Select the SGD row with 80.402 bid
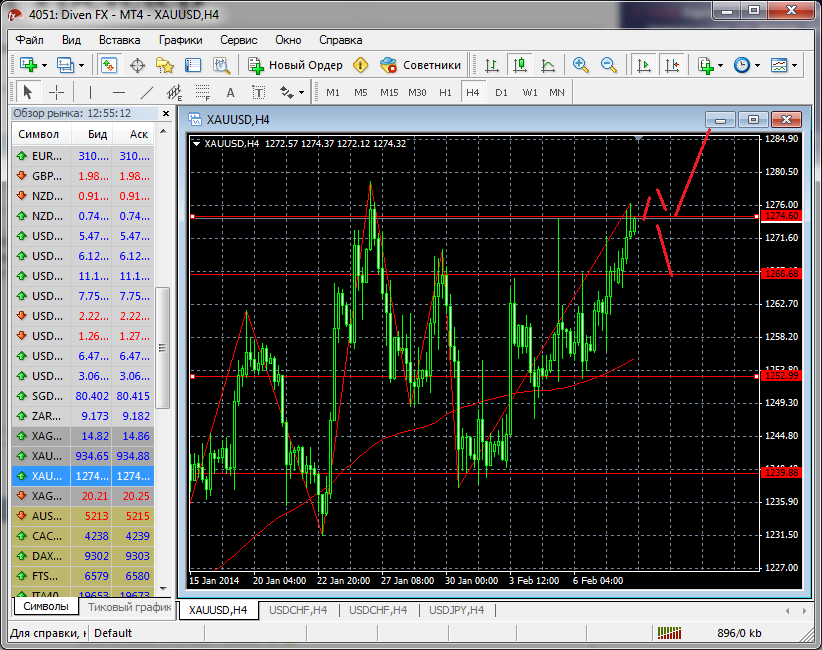Screen dimensions: 822x650 point(83,396)
